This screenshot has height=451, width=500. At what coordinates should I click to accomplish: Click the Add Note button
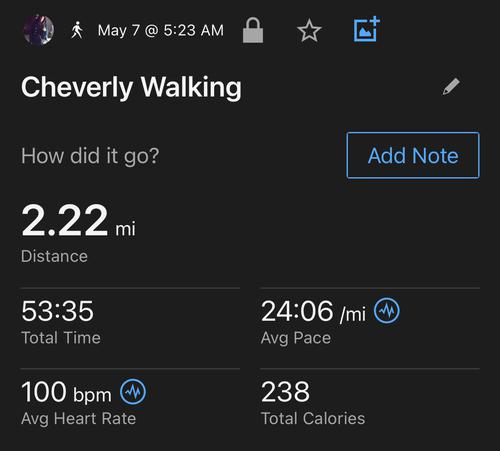[413, 156]
